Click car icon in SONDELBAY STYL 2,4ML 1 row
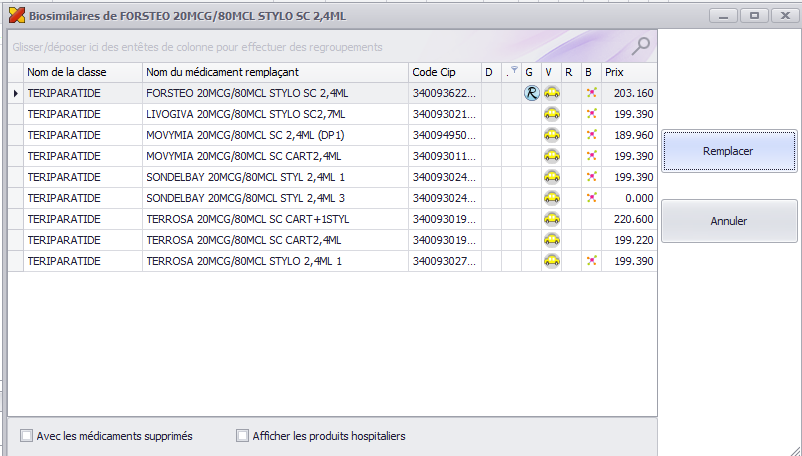The height and width of the screenshot is (456, 802). (551, 177)
